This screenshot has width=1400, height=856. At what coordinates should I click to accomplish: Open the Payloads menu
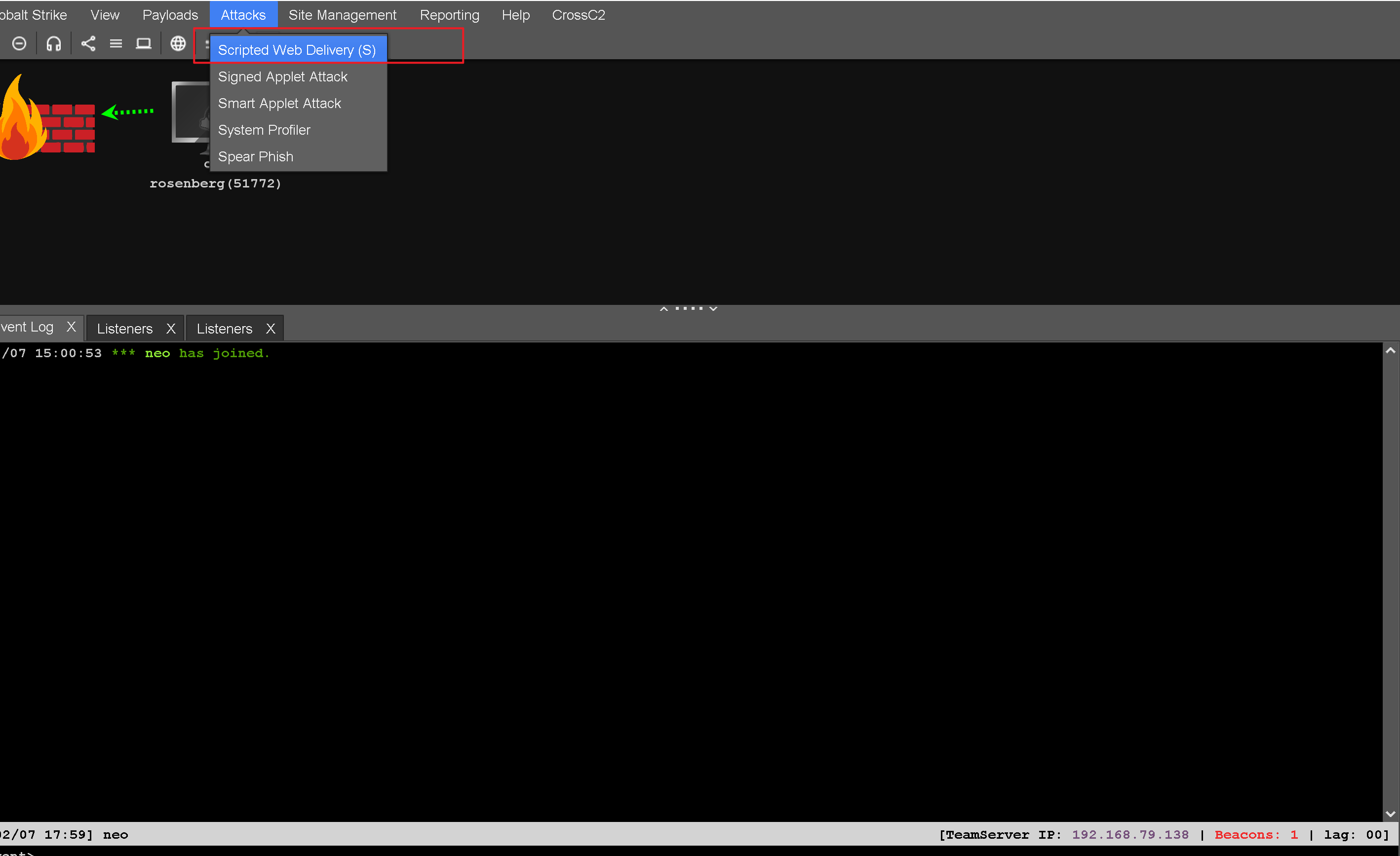tap(170, 15)
